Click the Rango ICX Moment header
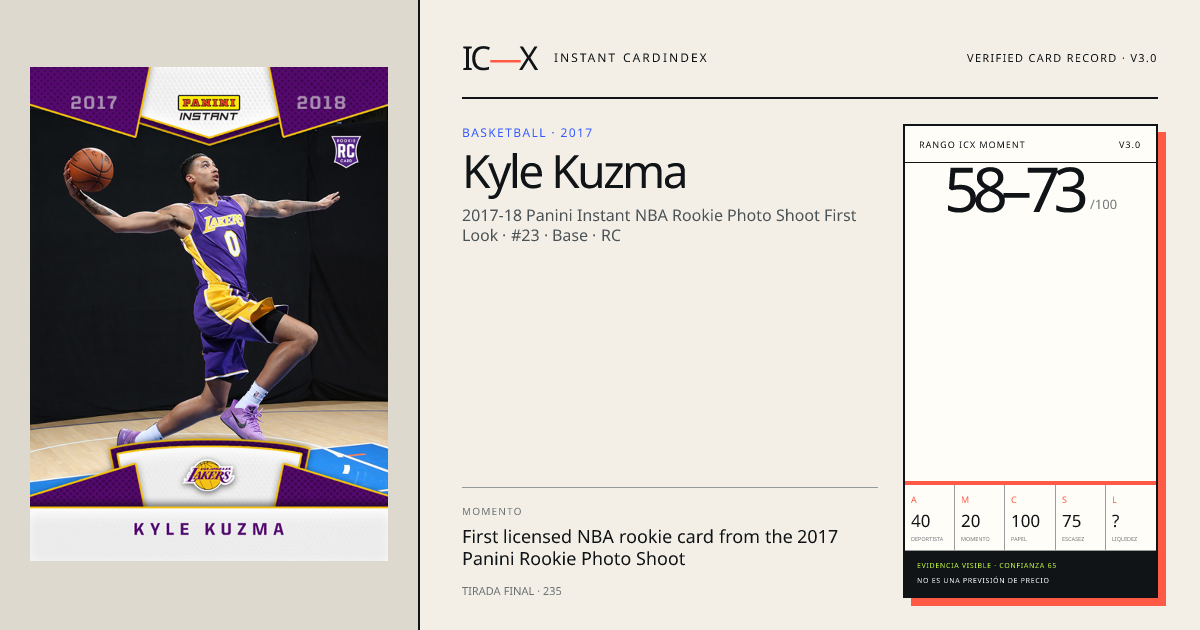 [x=972, y=145]
